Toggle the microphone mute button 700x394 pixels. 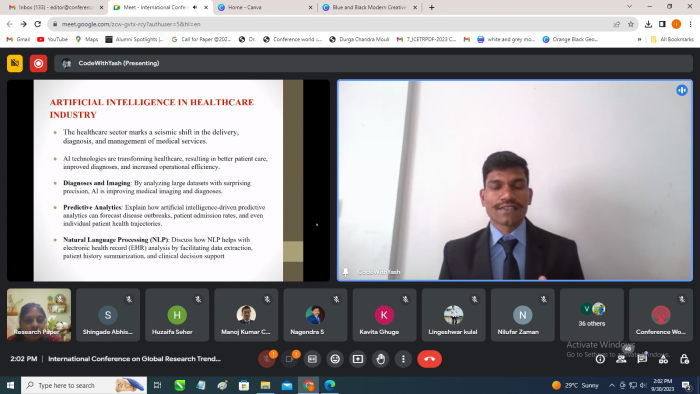pos(267,359)
